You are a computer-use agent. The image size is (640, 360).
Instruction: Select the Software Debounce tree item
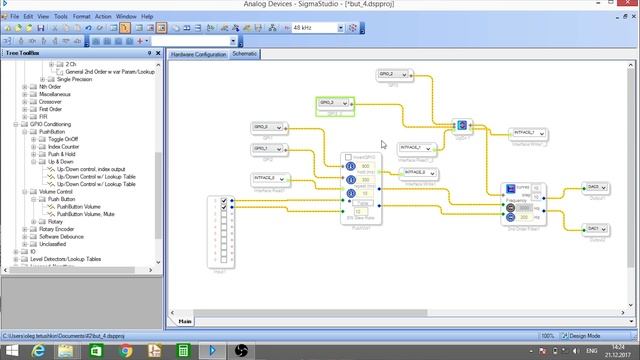[x=61, y=236]
